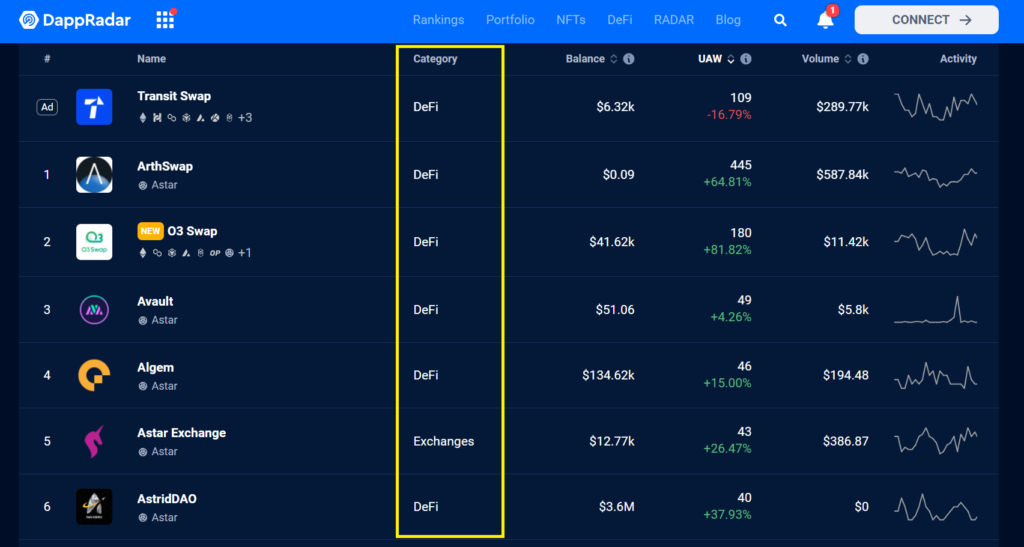Open the DeFi menu
Image resolution: width=1024 pixels, height=547 pixels.
coord(620,20)
